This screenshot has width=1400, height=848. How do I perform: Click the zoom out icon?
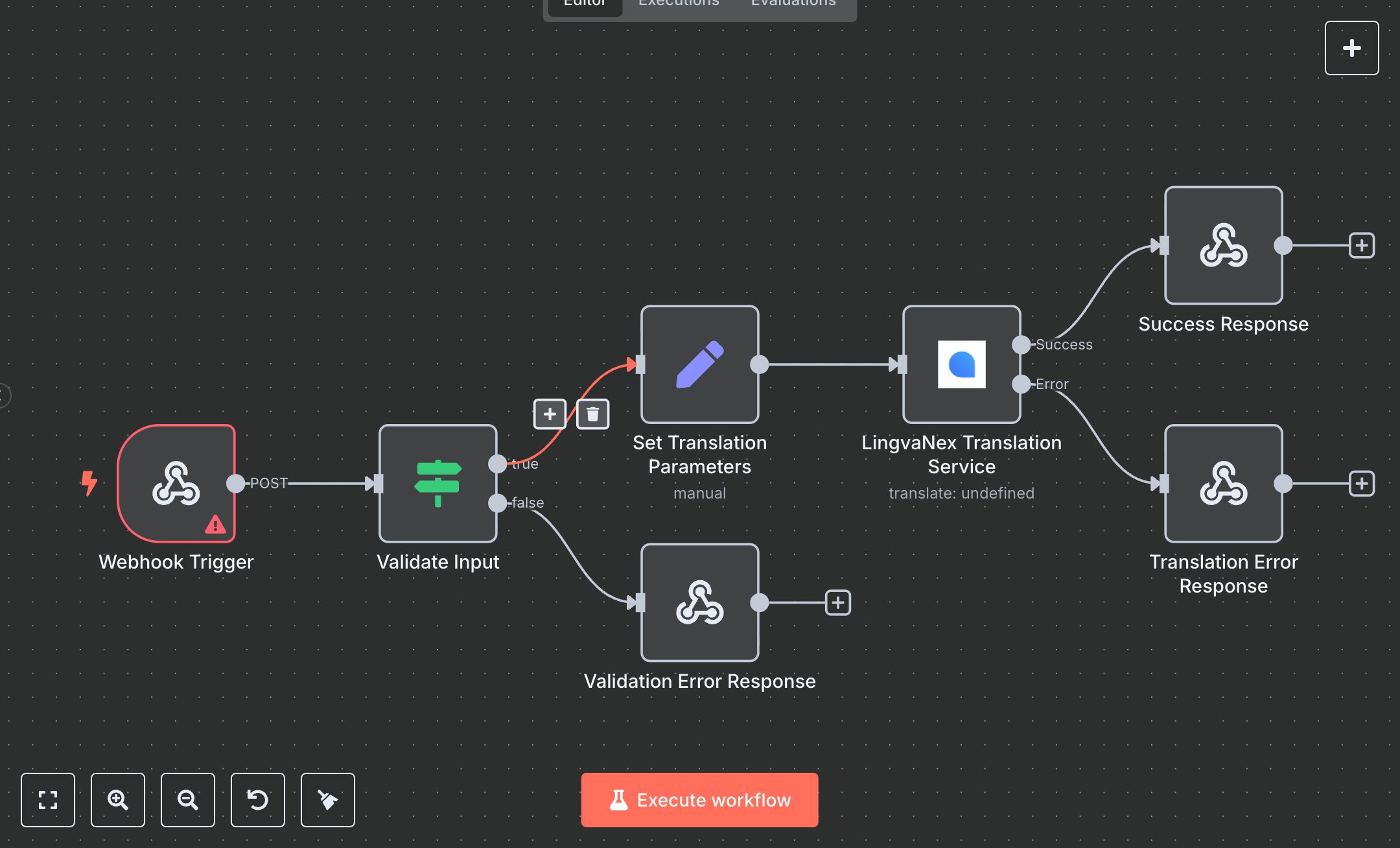pyautogui.click(x=187, y=800)
